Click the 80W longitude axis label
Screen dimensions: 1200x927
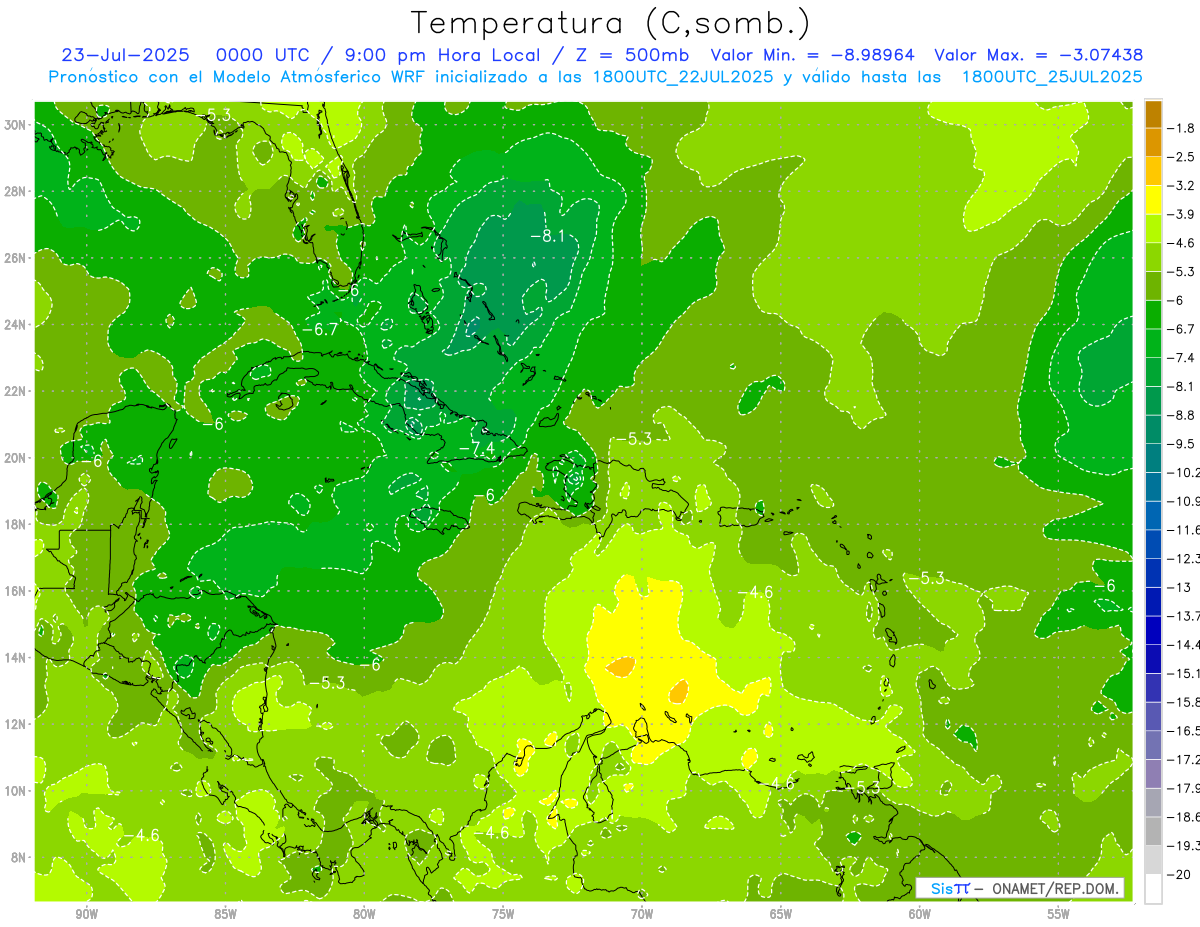click(x=364, y=914)
